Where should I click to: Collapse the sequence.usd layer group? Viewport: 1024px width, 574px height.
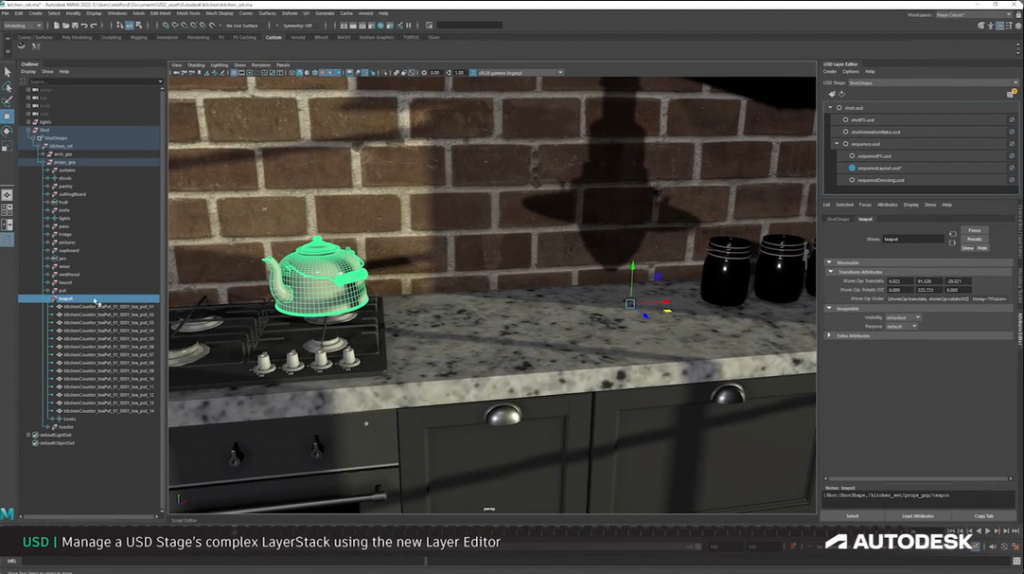pos(837,144)
